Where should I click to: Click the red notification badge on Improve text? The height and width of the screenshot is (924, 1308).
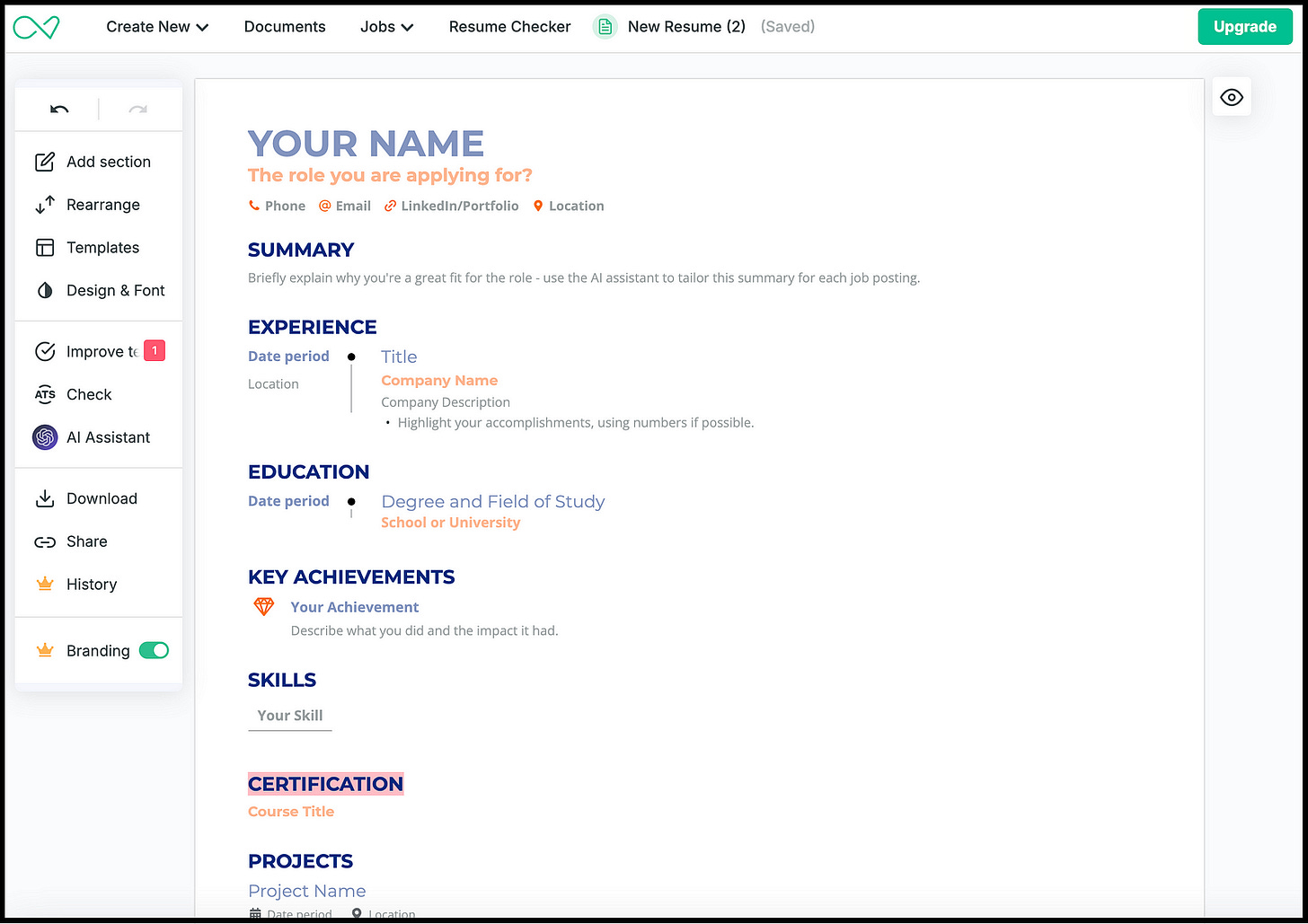pyautogui.click(x=155, y=351)
